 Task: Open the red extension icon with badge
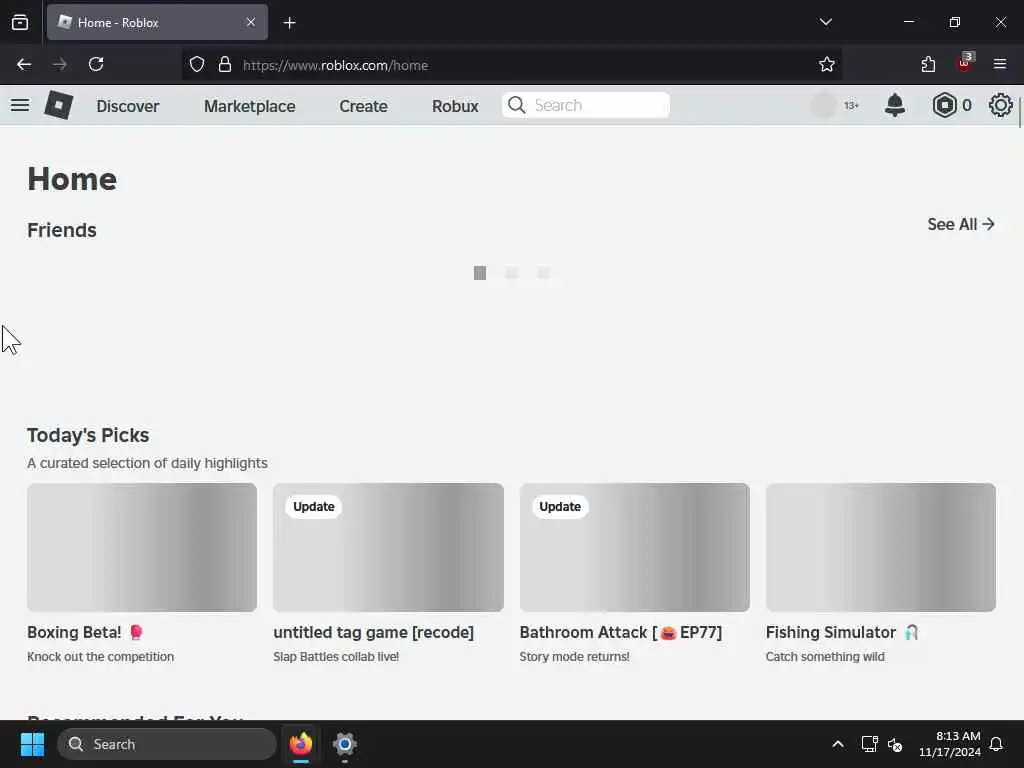pos(965,63)
